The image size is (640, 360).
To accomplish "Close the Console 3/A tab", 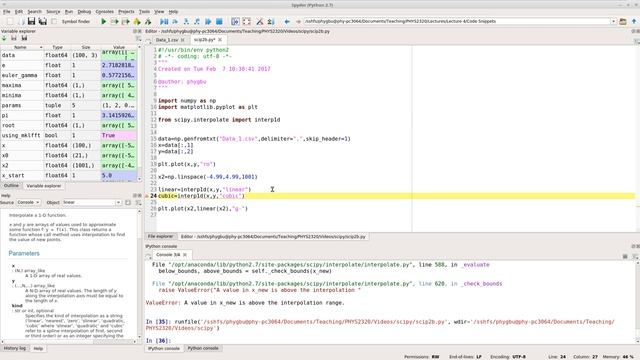I will (x=185, y=254).
